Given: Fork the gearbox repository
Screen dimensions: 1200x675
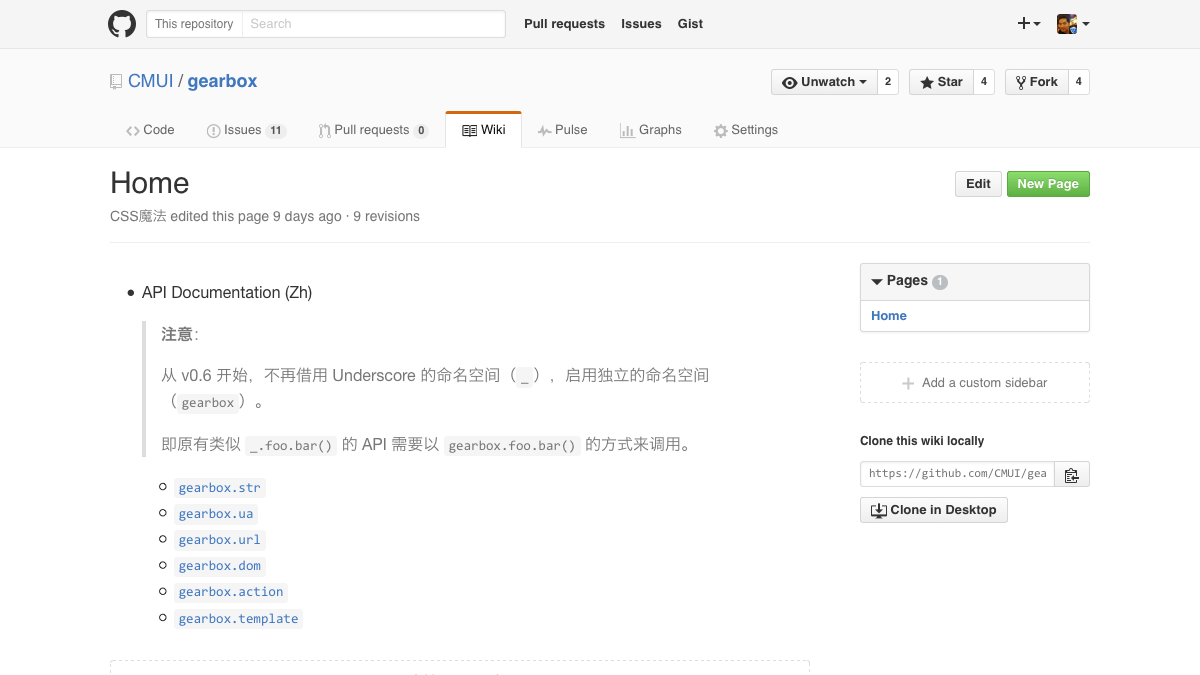Looking at the screenshot, I should pos(1036,82).
